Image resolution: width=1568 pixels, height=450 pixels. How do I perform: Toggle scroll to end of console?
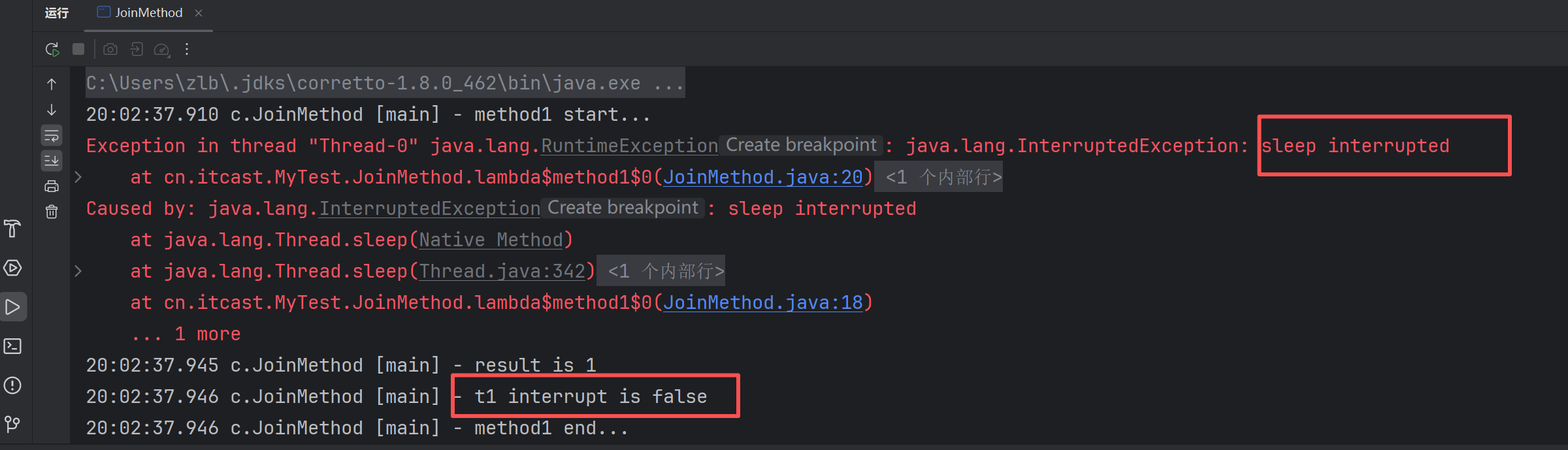click(x=52, y=160)
